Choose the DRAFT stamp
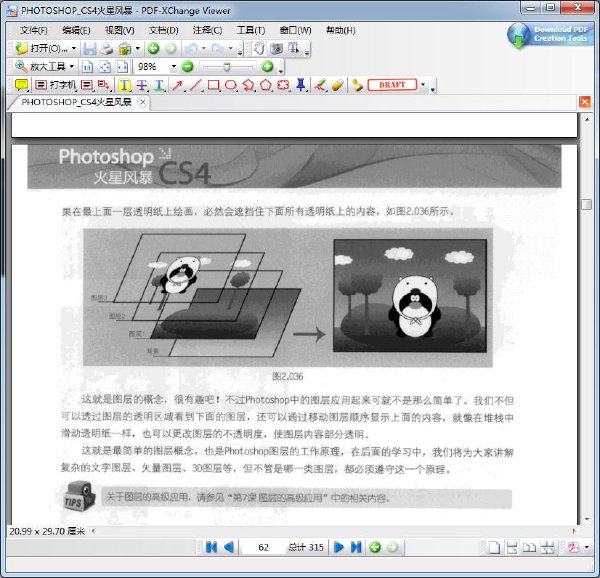Screen dimensions: 600x578 point(392,85)
